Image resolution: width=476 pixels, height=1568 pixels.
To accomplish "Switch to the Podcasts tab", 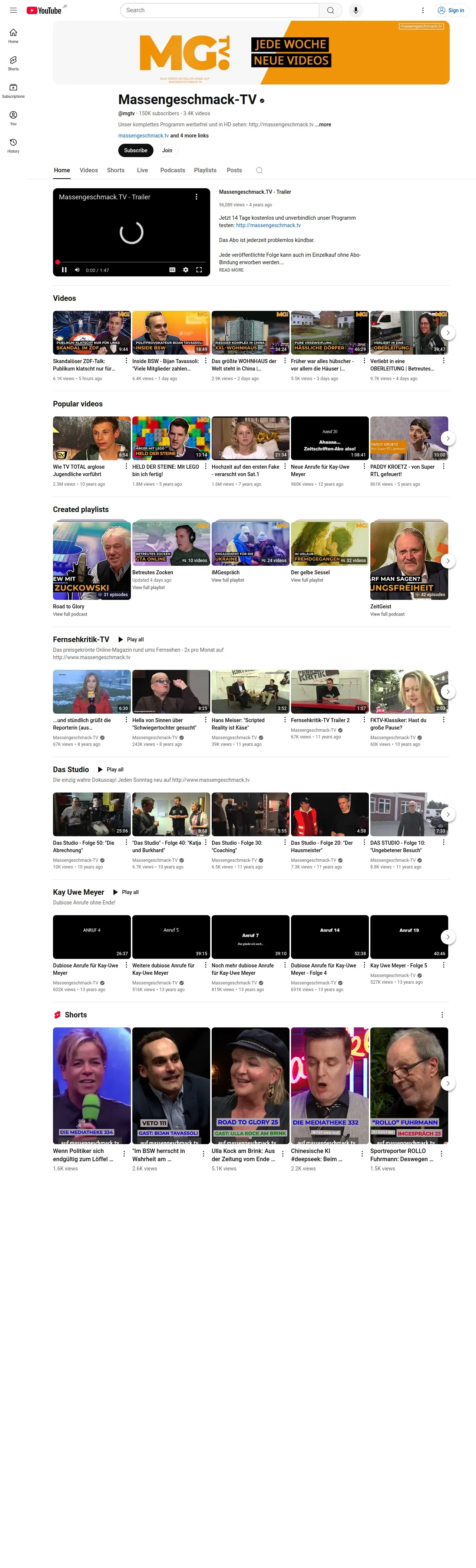I will click(x=173, y=170).
